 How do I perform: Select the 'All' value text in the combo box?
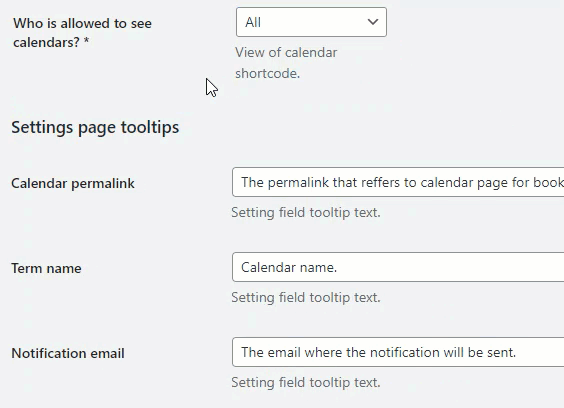(253, 22)
